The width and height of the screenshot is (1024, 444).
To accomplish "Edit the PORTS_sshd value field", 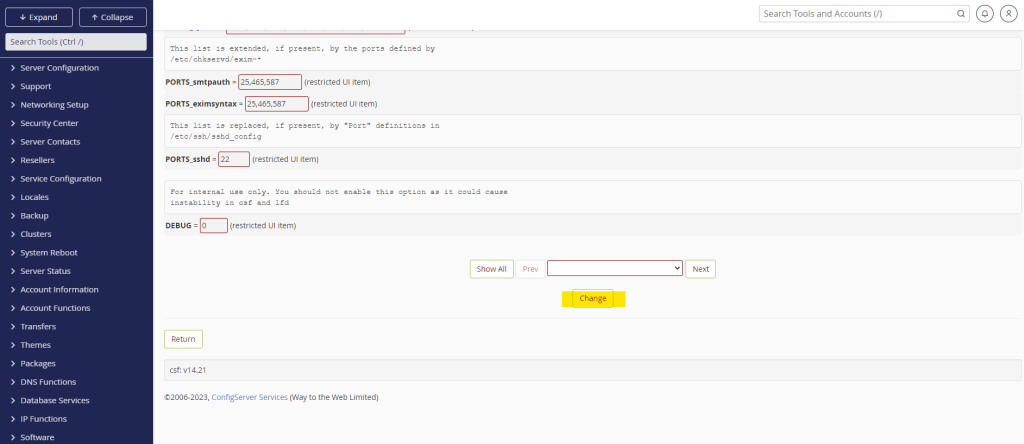I will pyautogui.click(x=233, y=159).
